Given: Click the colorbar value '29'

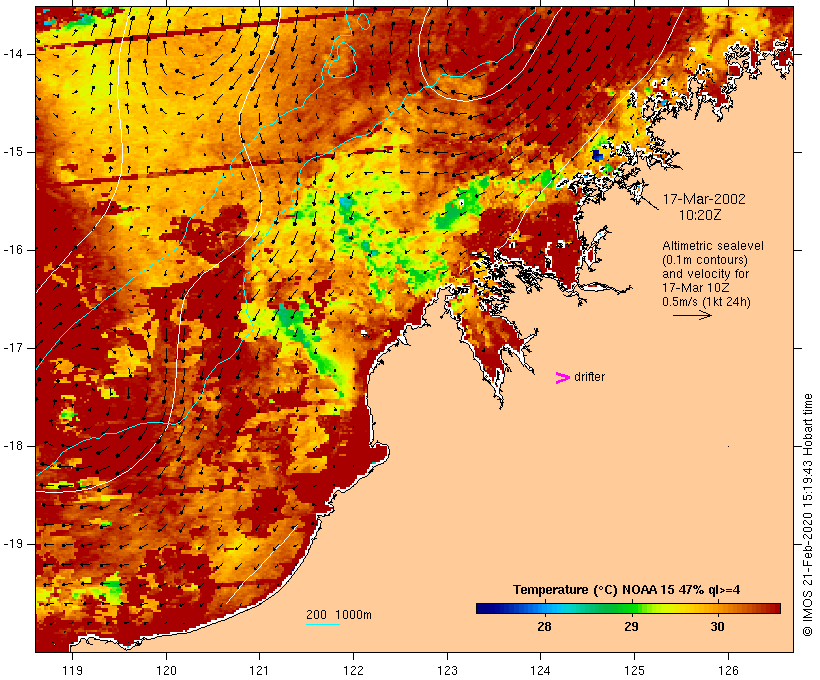Looking at the screenshot, I should (631, 626).
